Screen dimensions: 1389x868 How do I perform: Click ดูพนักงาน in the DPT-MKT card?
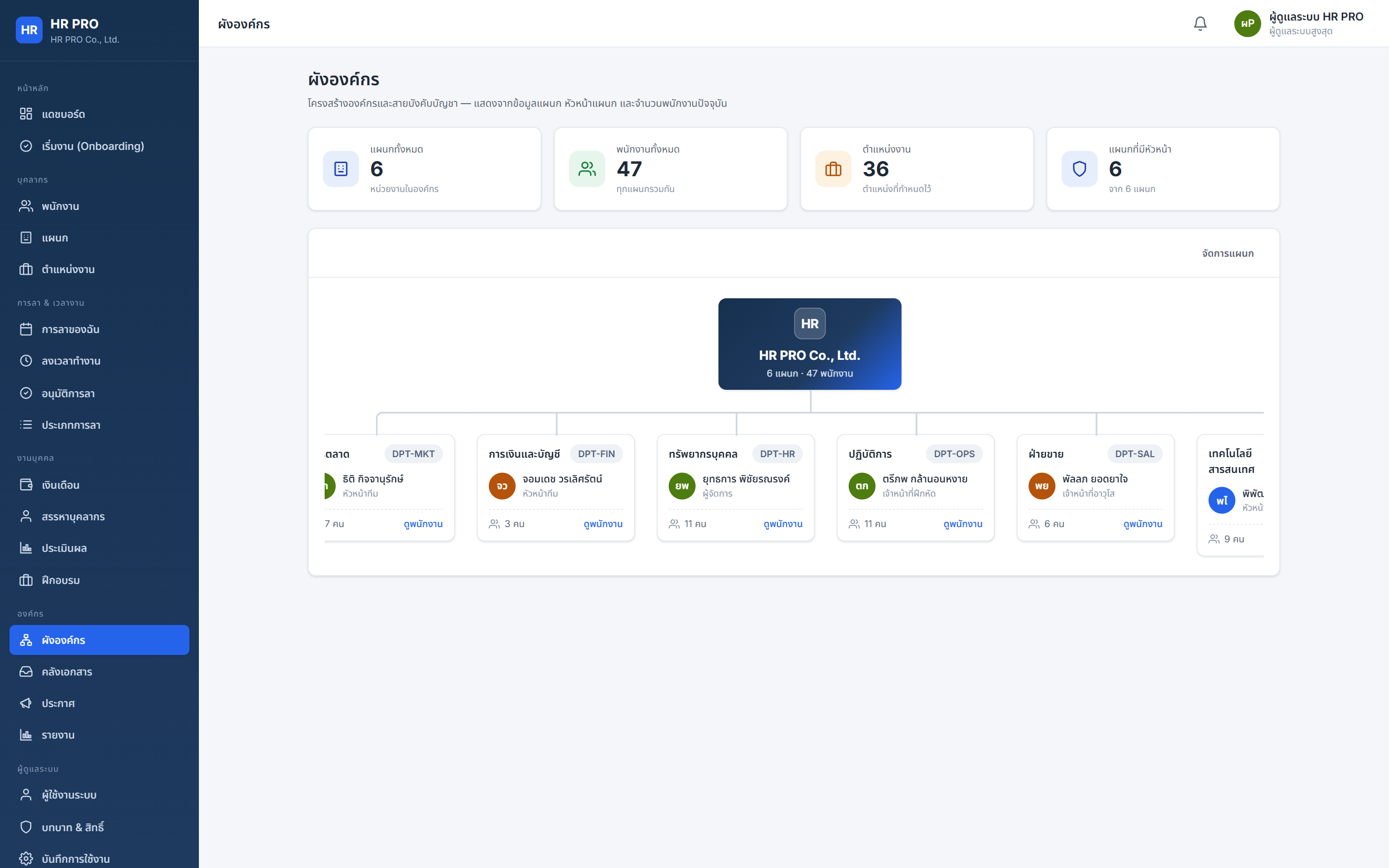coord(423,523)
